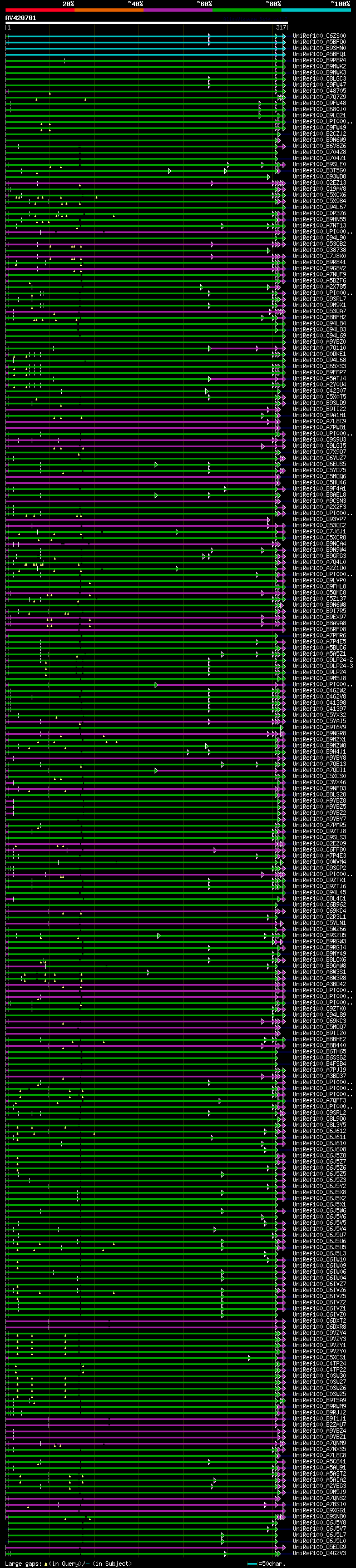Select the UniRef100_B9SHN0 label
356x1568 pixels.
pyautogui.click(x=319, y=48)
